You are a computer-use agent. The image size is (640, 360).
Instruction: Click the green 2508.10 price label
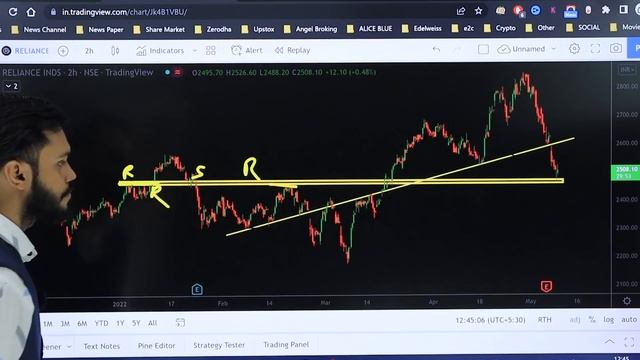tap(626, 172)
